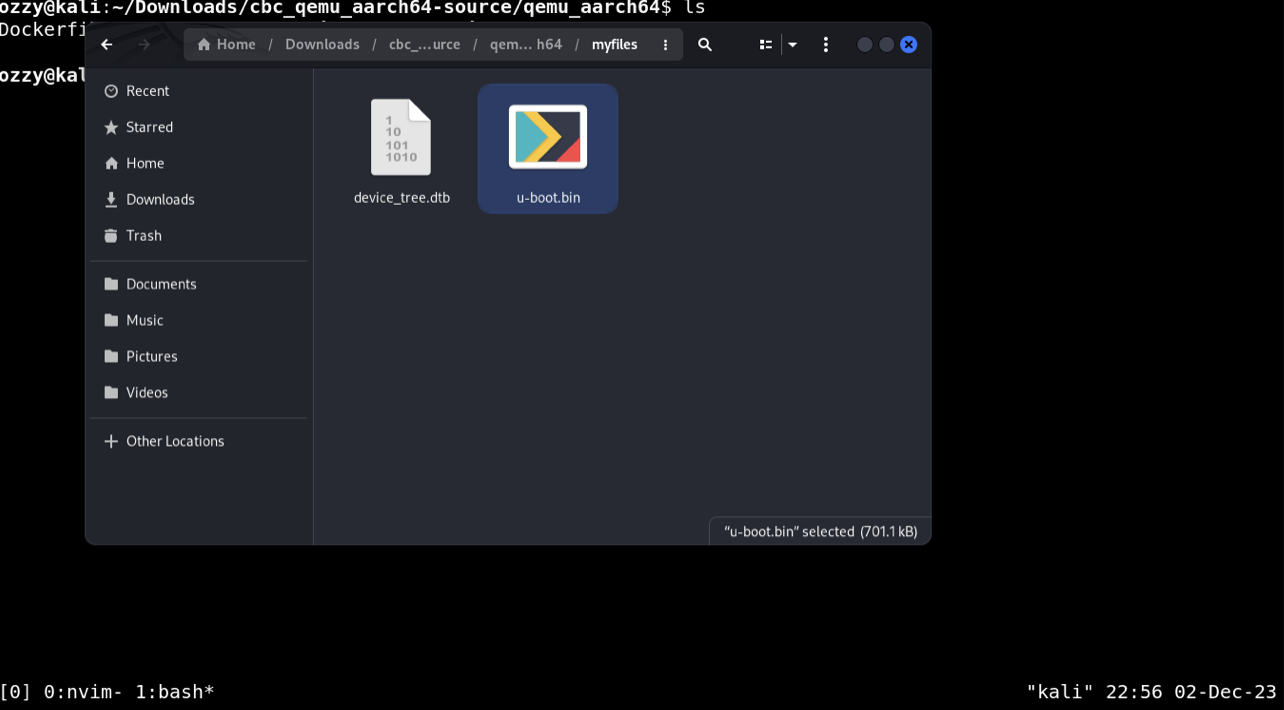The height and width of the screenshot is (710, 1284).
Task: Click the plus icon beside Other Locations
Action: coord(111,441)
